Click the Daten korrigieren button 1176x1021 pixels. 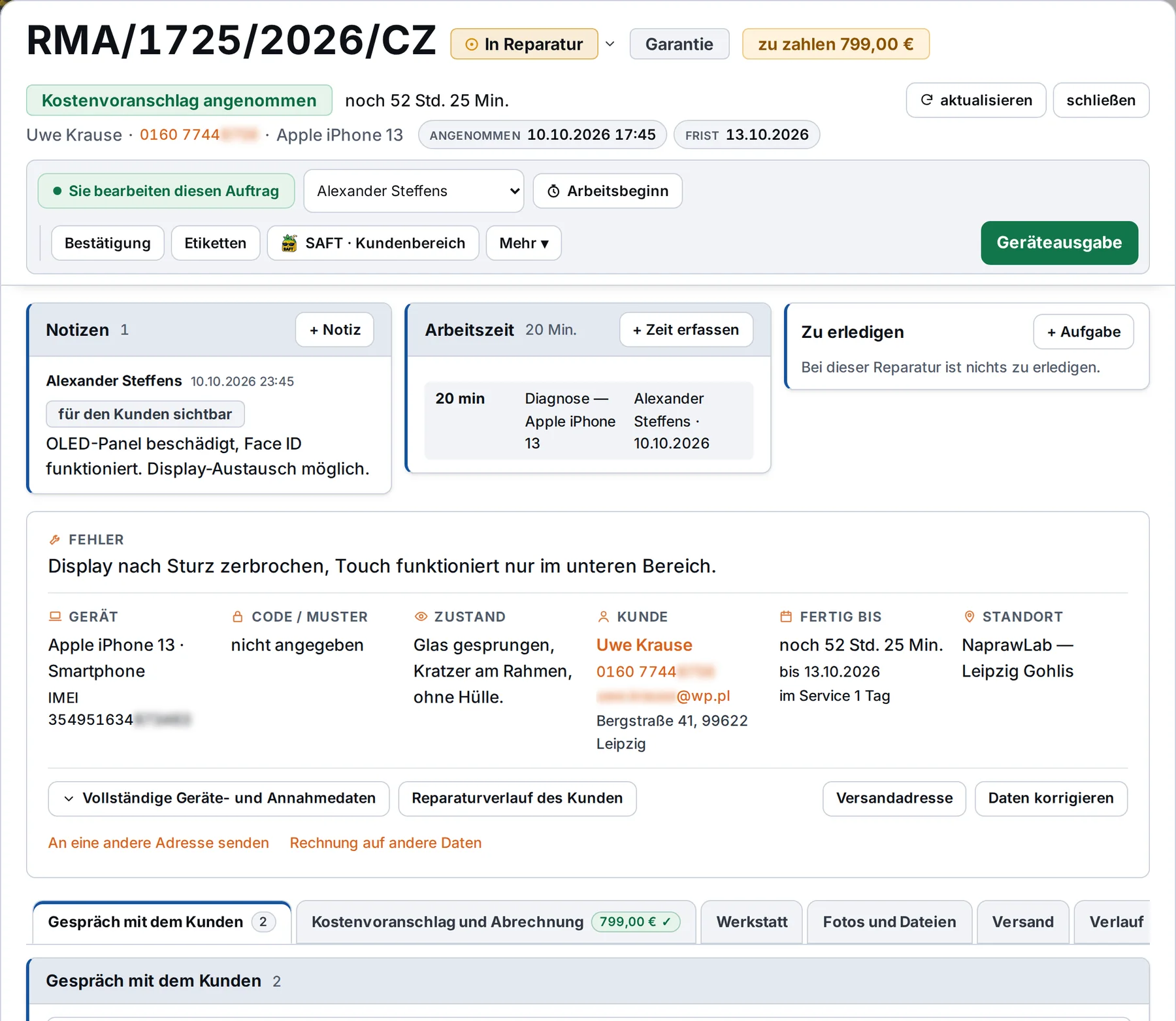[x=1051, y=799]
